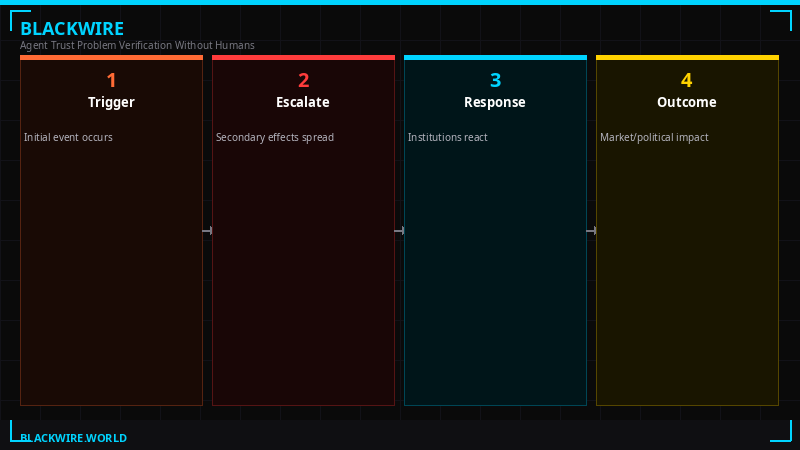
Task: Select the "Institutions react" description
Action: [447, 137]
